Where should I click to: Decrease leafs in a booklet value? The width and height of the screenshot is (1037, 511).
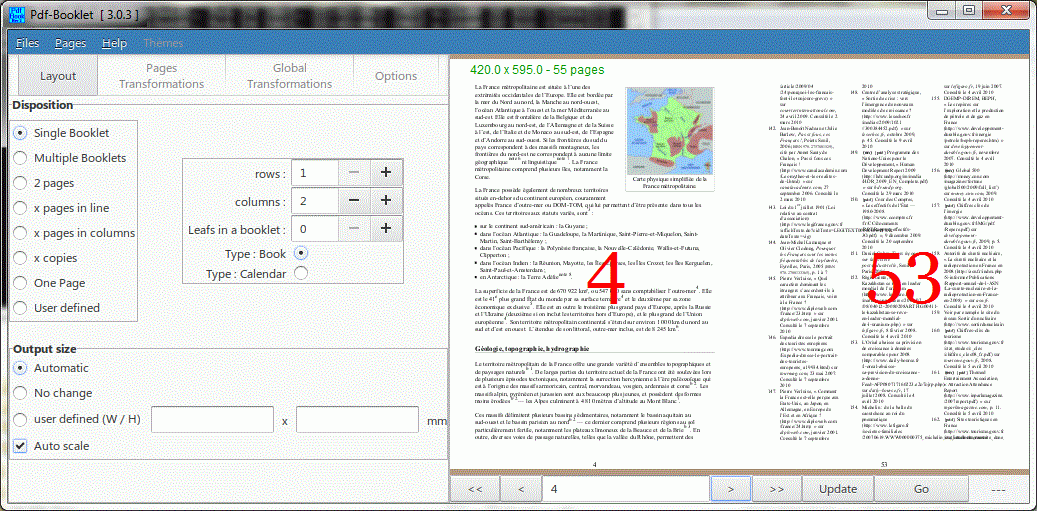tap(354, 229)
